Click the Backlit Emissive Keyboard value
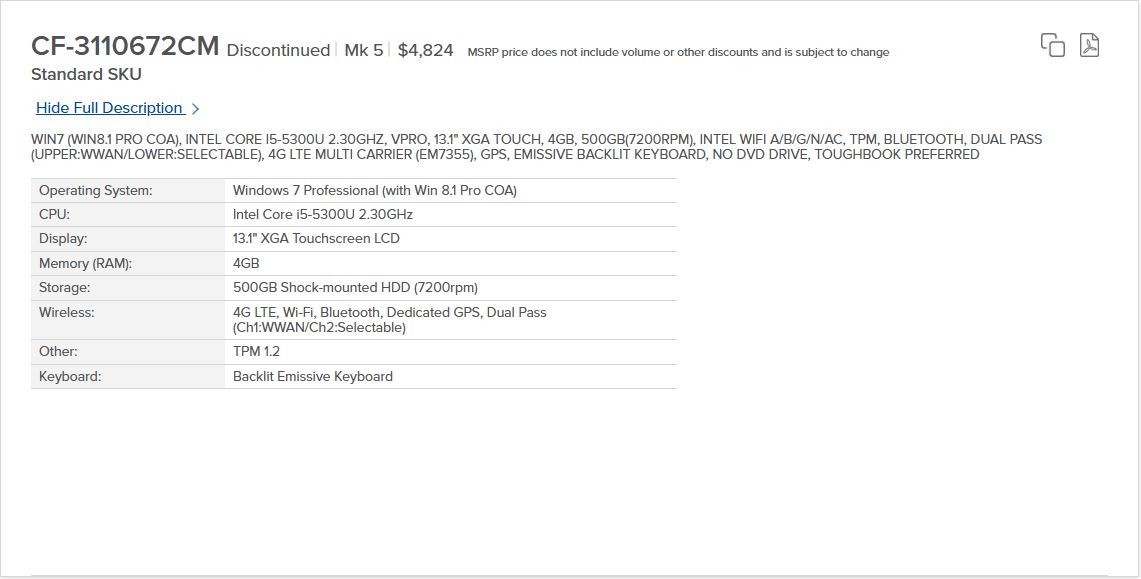The height and width of the screenshot is (579, 1141). point(313,376)
